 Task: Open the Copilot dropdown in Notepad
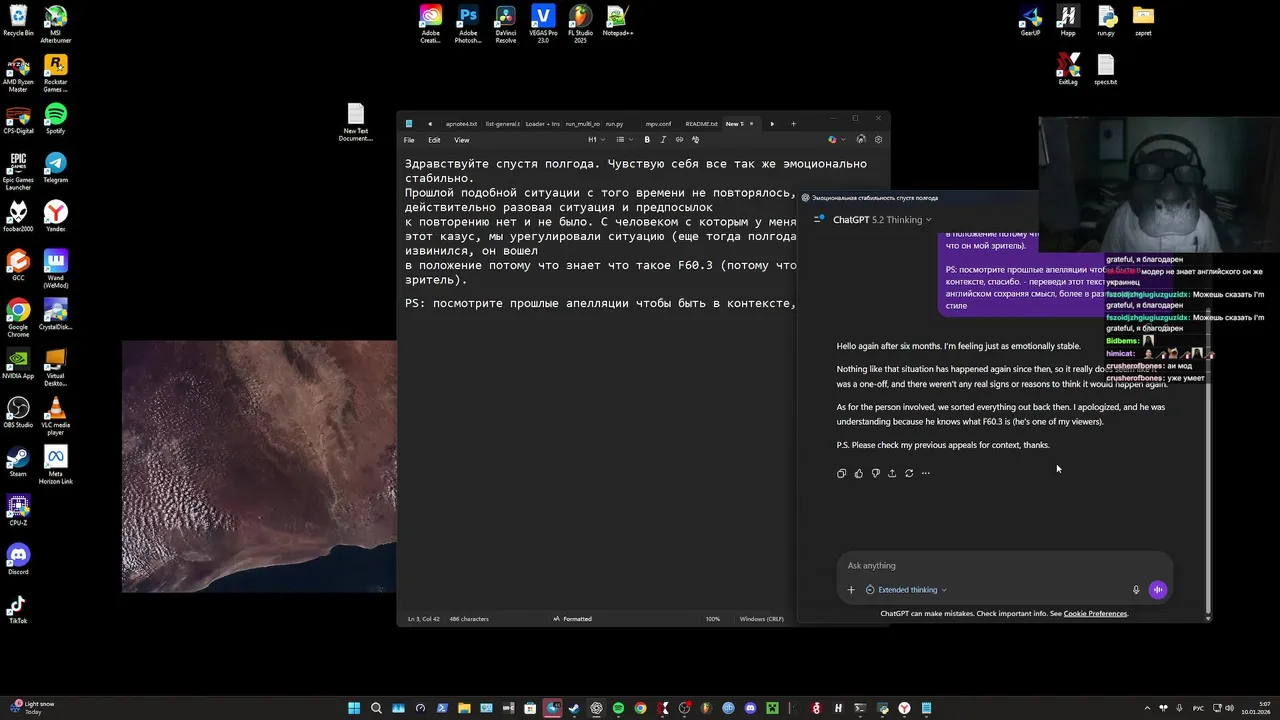836,140
